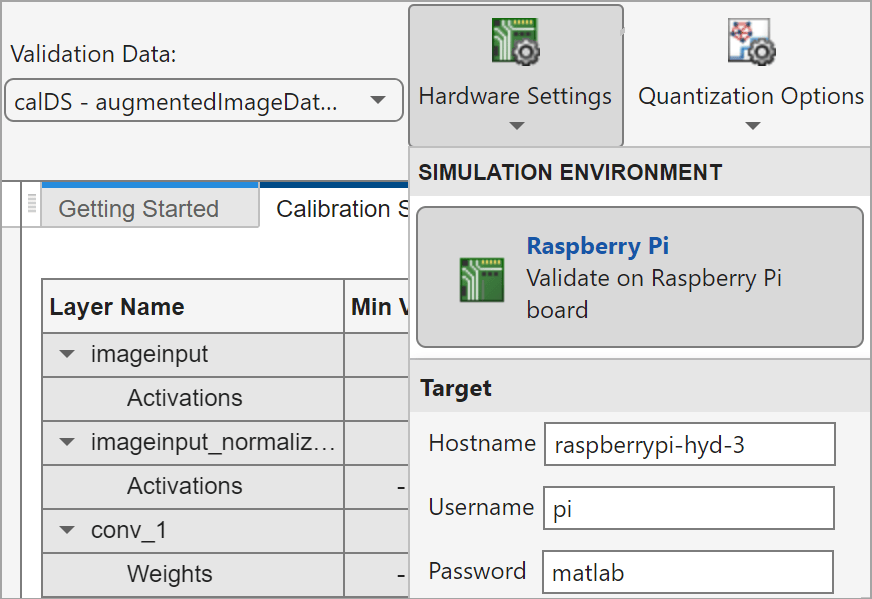Click the Username label text

[481, 507]
